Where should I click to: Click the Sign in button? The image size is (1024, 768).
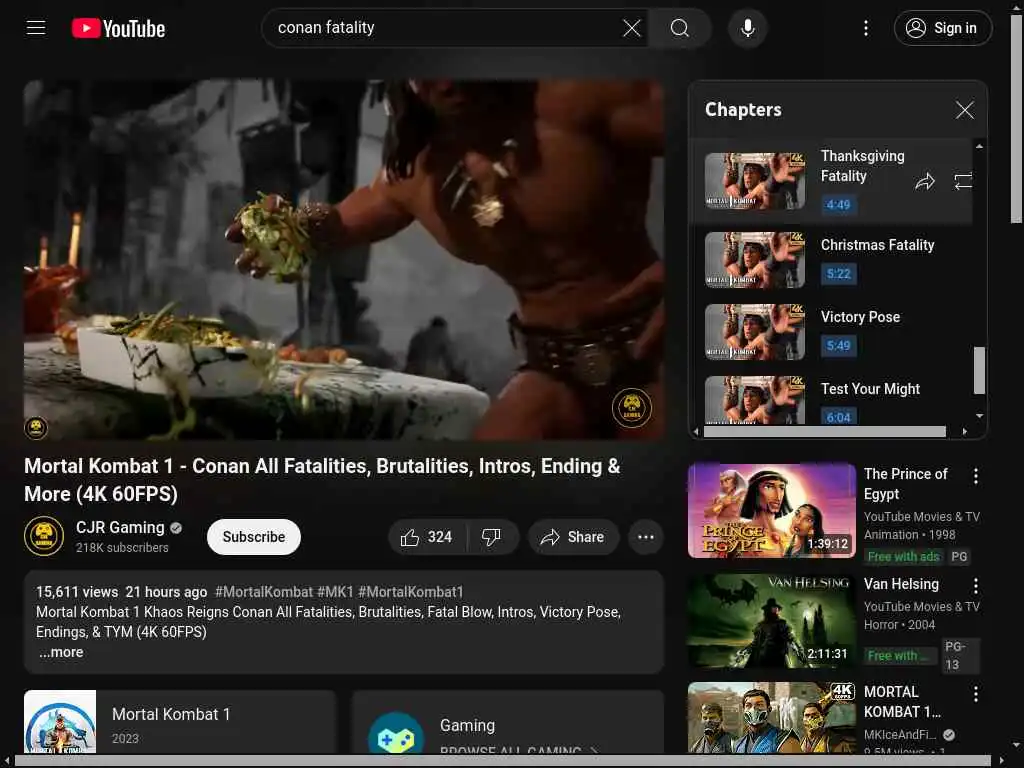tap(943, 28)
